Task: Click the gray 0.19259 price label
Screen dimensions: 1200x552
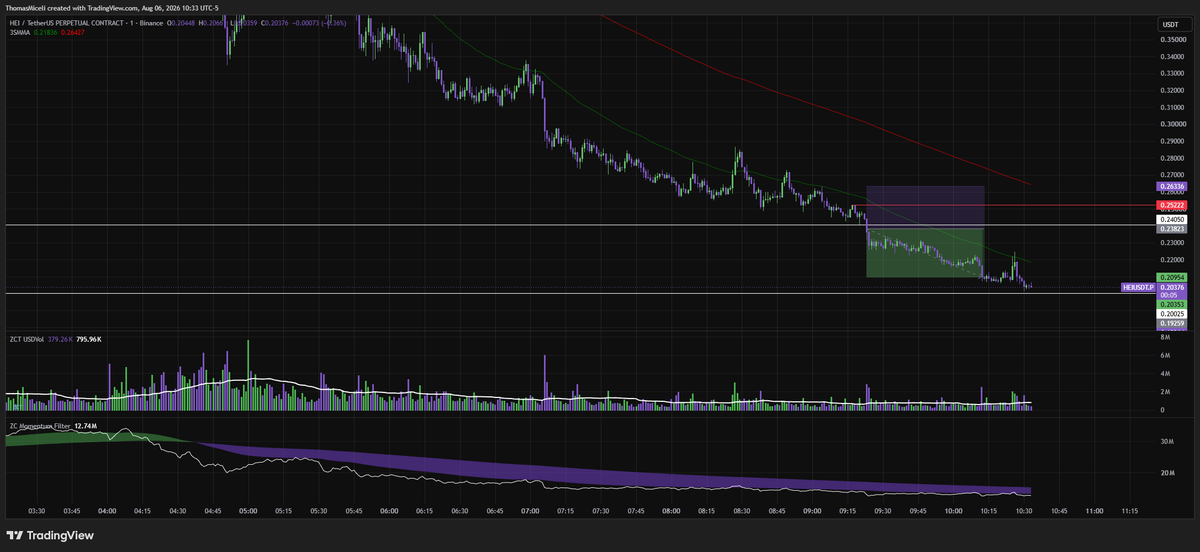Action: pyautogui.click(x=1171, y=324)
